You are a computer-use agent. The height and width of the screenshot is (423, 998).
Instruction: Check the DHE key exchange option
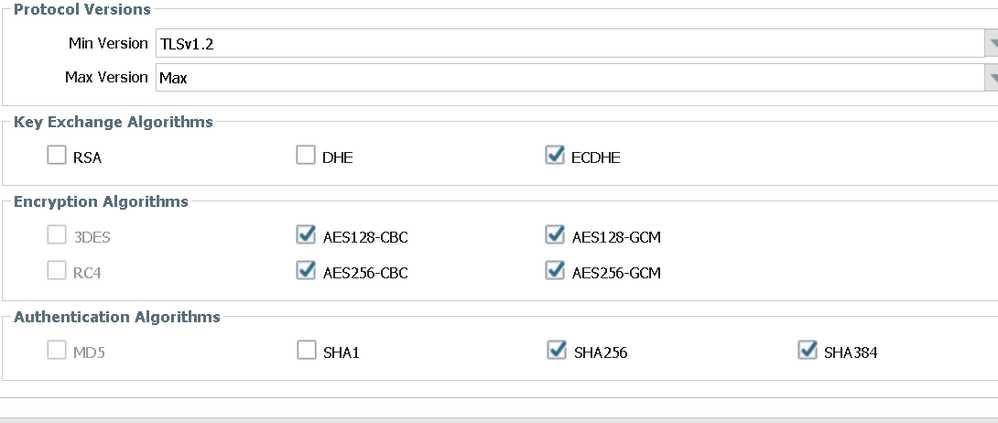pyautogui.click(x=306, y=156)
